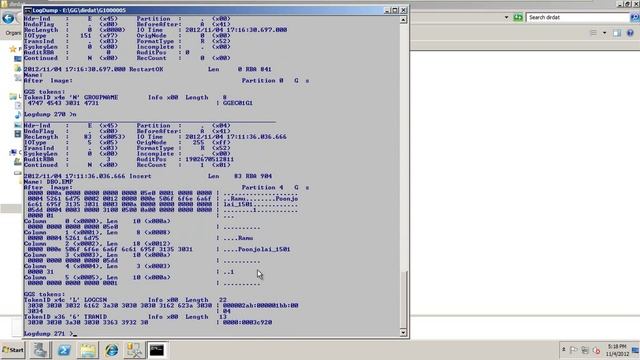
Task: Click the 'Poonjolai_1501' column value
Action: (264, 249)
